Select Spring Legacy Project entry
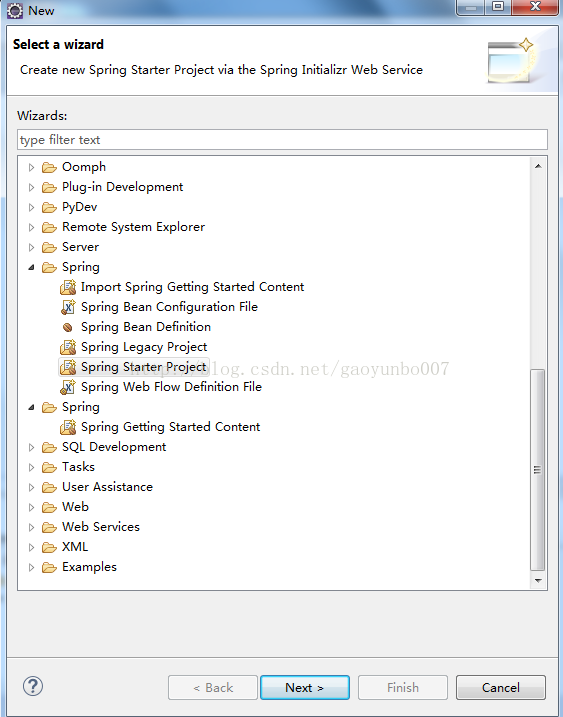This screenshot has width=563, height=717. click(x=144, y=347)
